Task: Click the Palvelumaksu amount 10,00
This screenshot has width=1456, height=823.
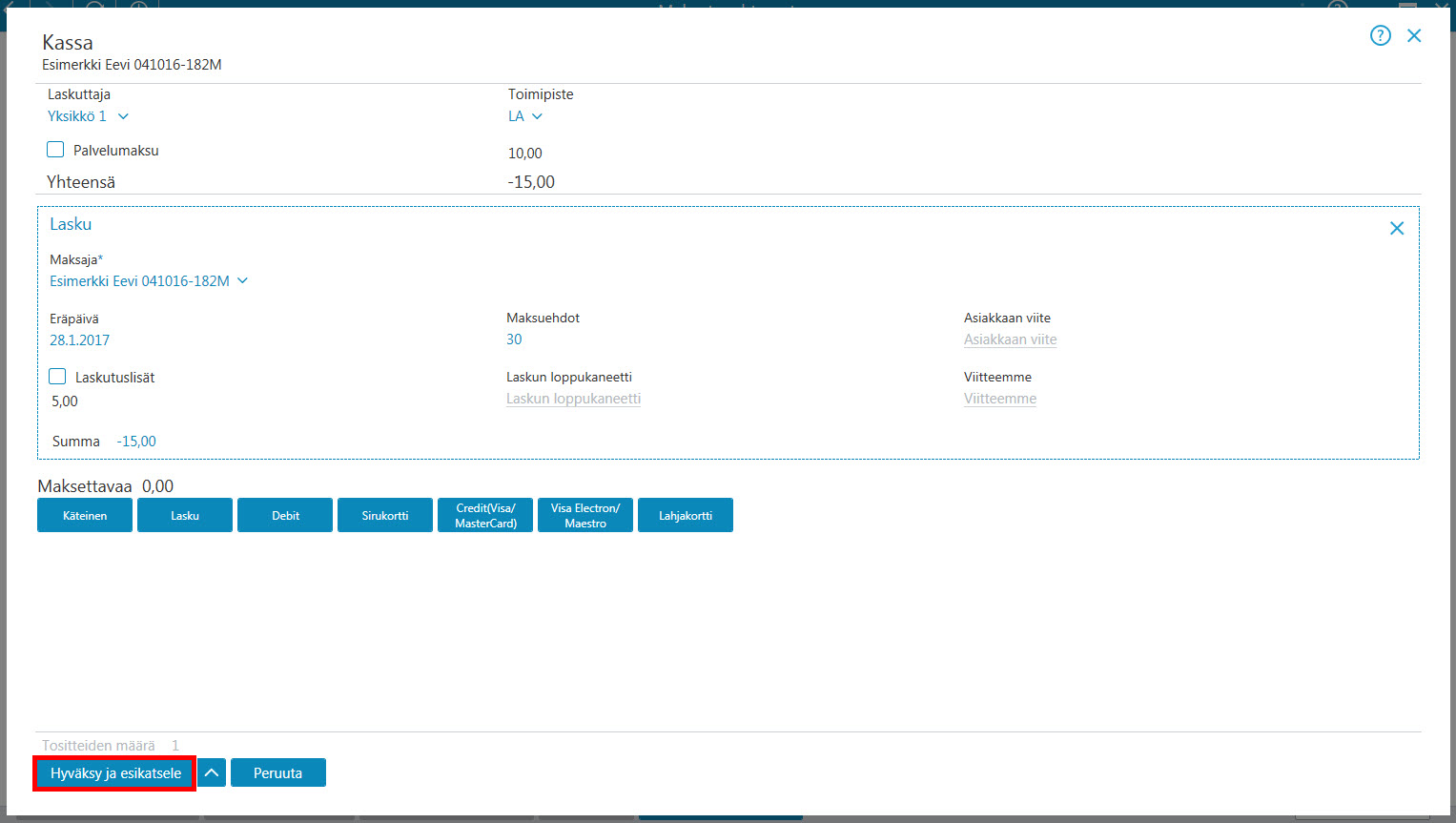Action: tap(525, 154)
